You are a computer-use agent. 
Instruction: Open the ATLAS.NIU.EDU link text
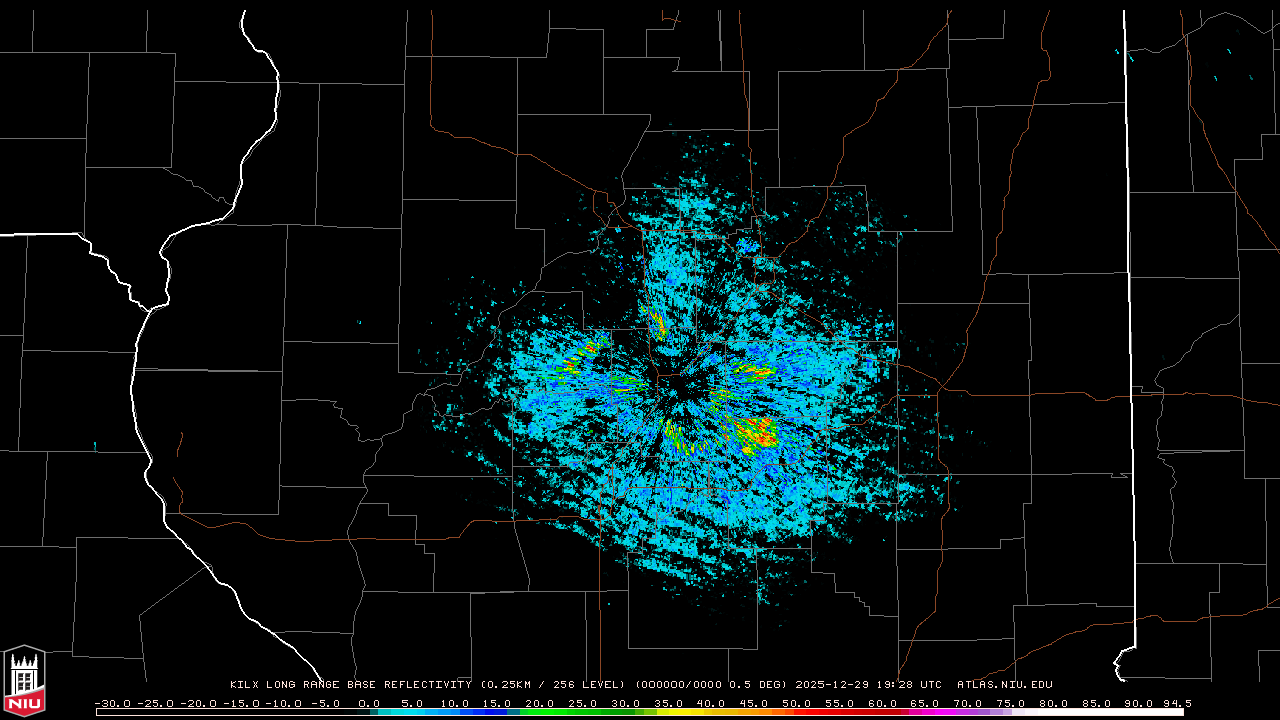(x=1004, y=685)
